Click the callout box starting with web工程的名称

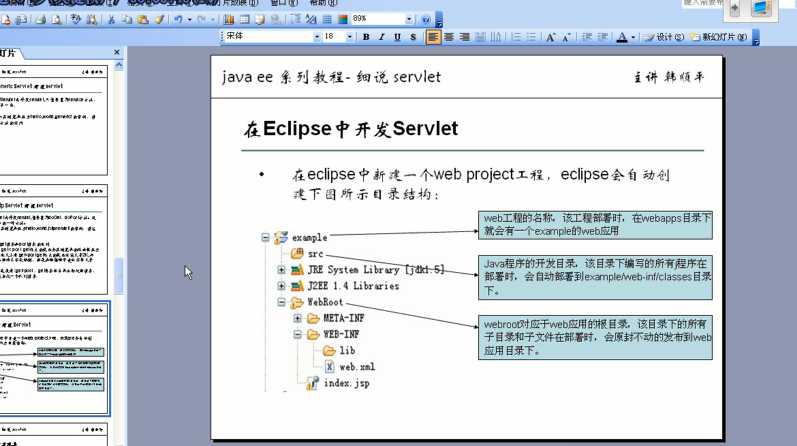pyautogui.click(x=595, y=225)
